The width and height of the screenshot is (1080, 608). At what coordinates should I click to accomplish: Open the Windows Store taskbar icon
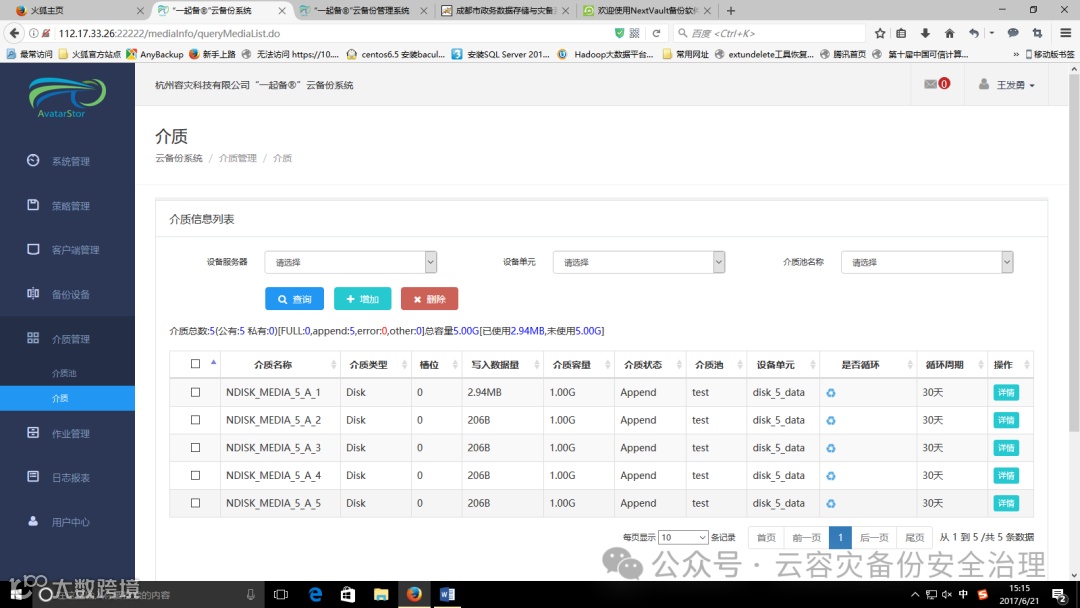[x=348, y=594]
